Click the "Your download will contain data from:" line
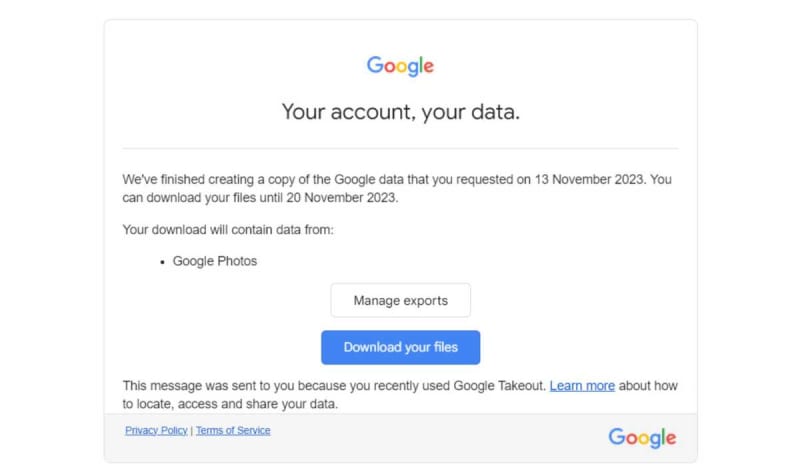The height and width of the screenshot is (474, 800). pos(228,230)
